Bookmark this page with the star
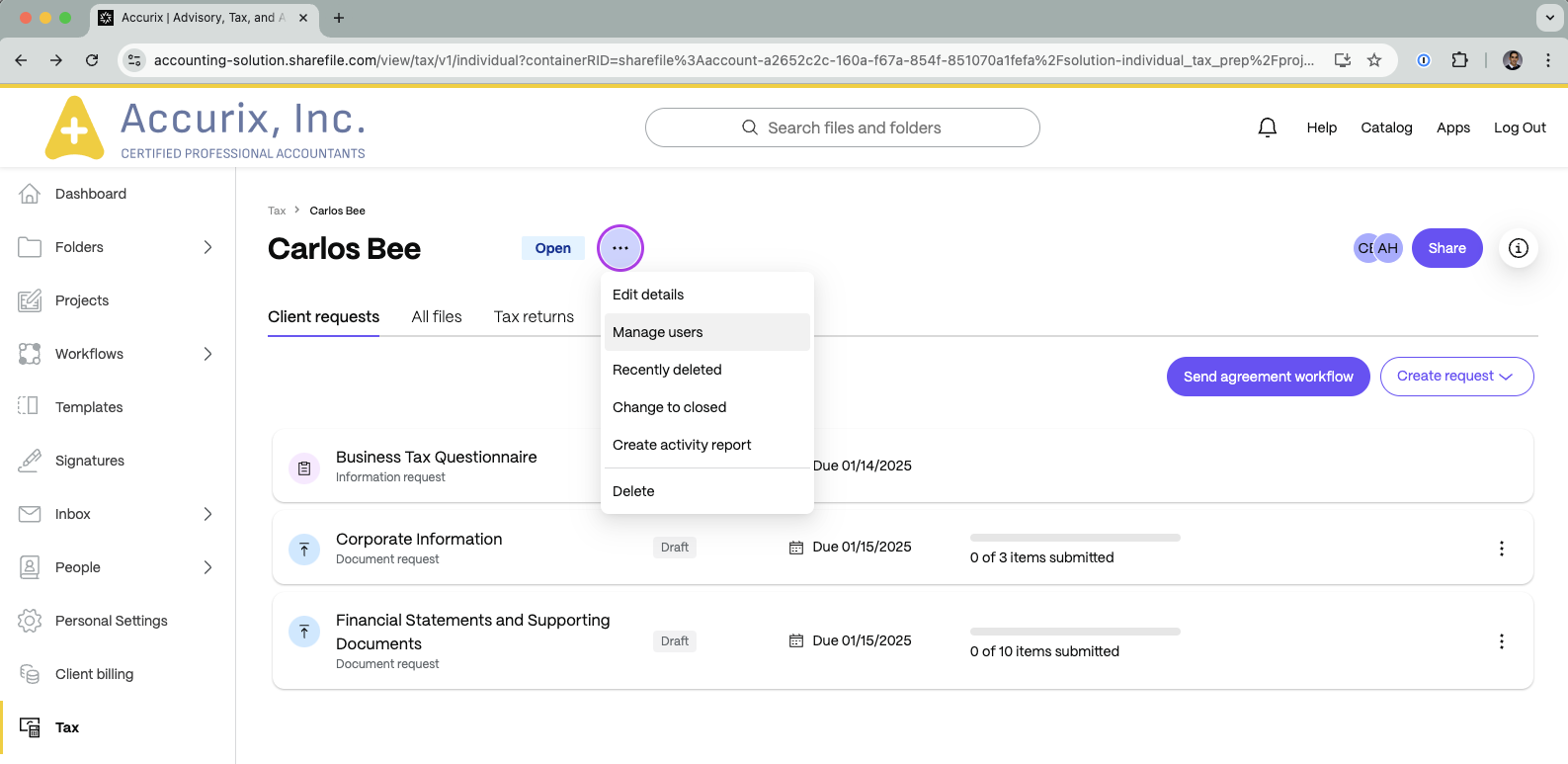This screenshot has height=764, width=1568. tap(1374, 60)
